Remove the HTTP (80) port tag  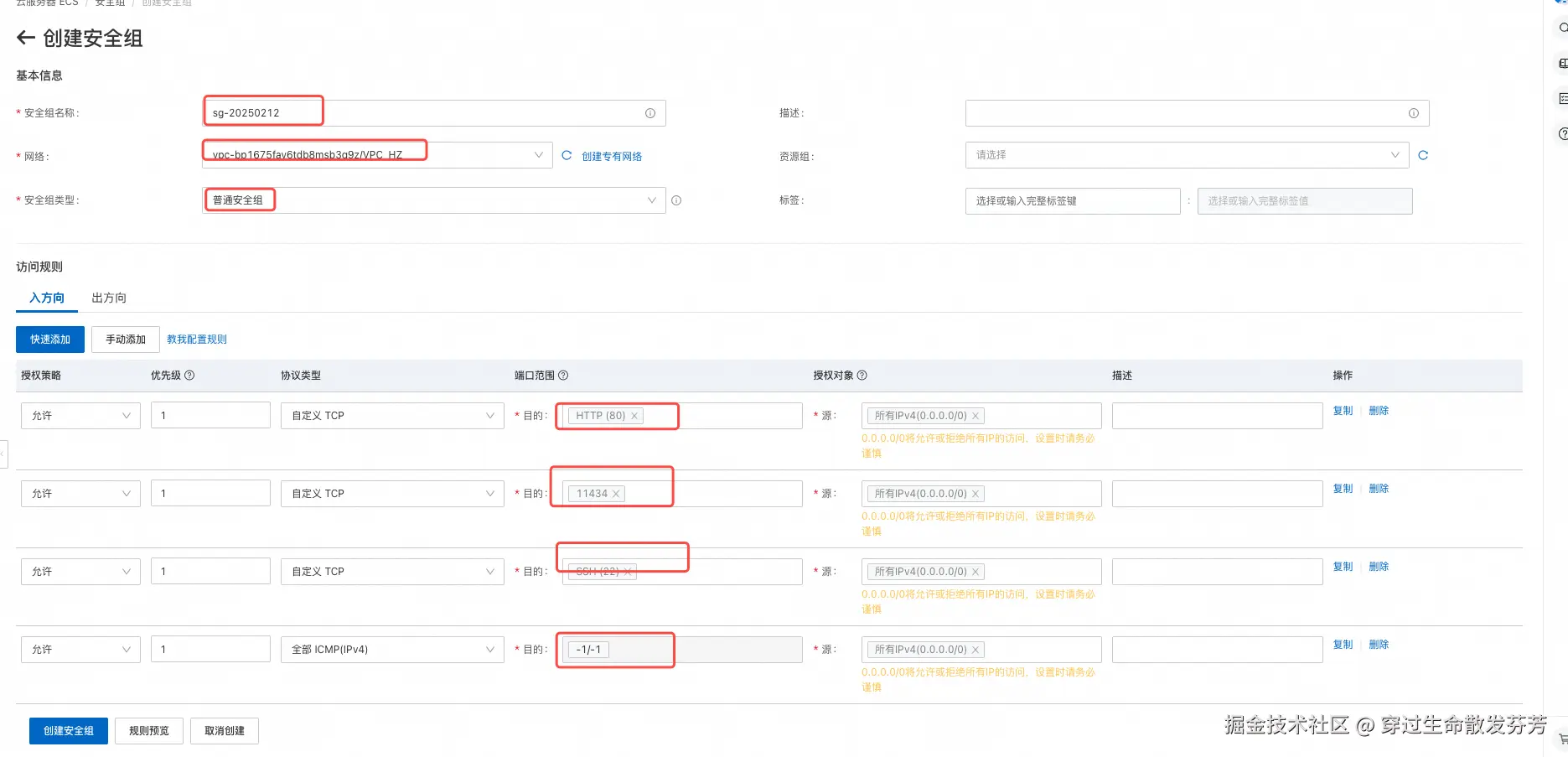click(634, 416)
